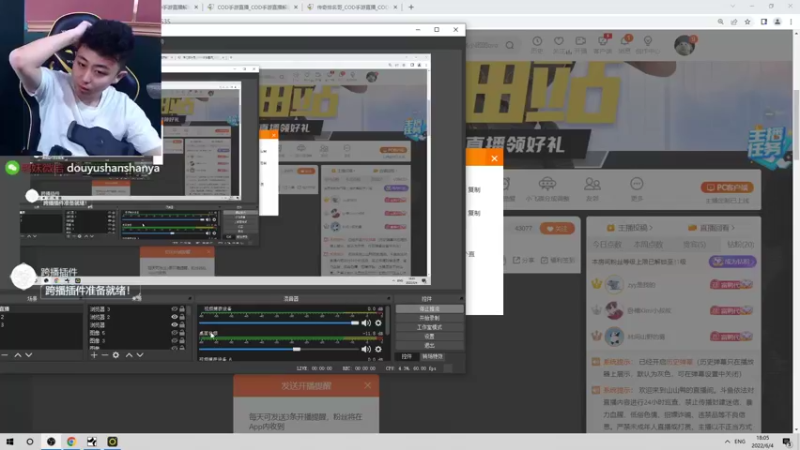The image size is (800, 450).
Task: Pop out the controls dock panel
Action: 461,298
